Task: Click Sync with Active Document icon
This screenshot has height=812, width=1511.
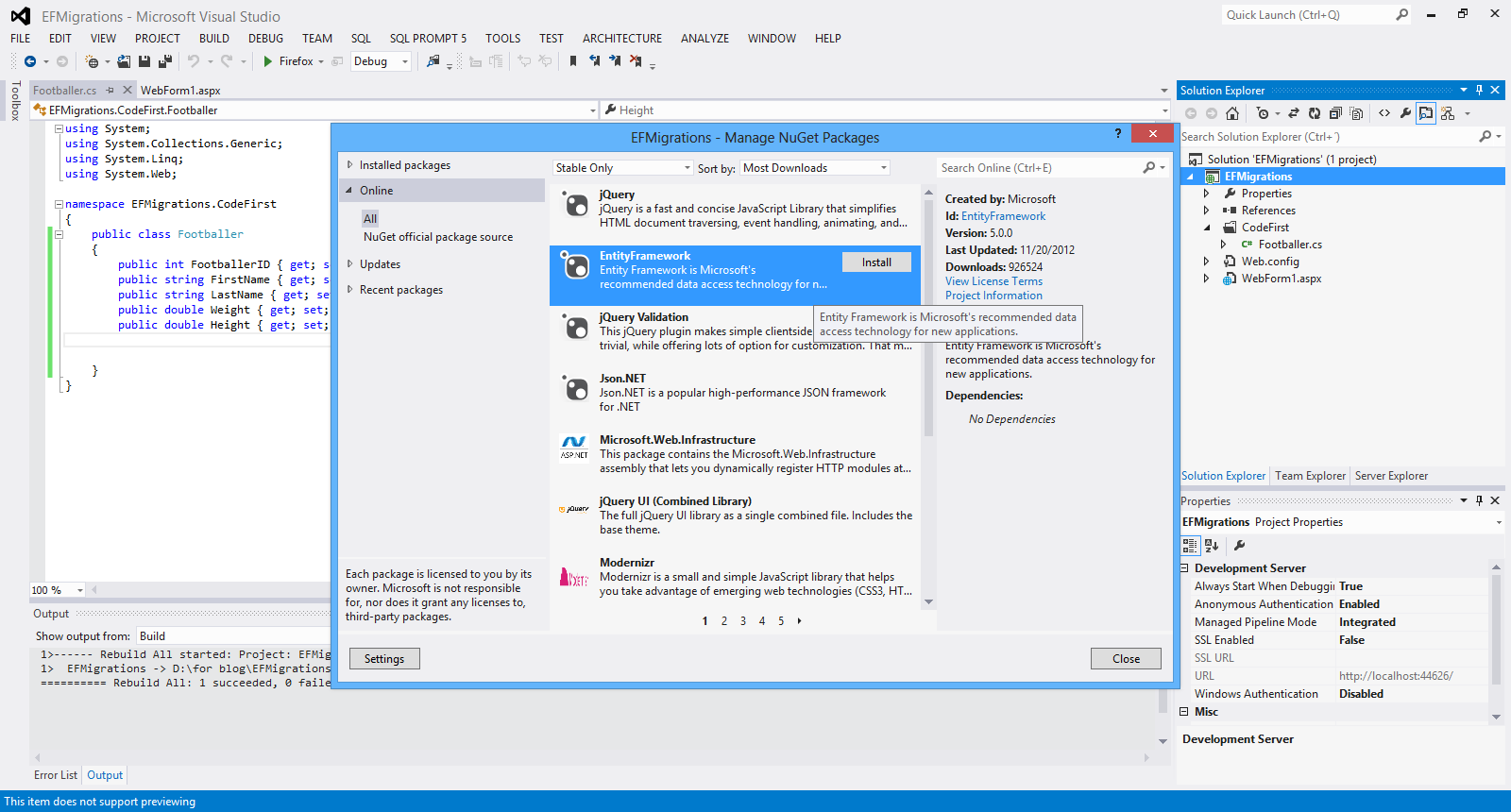Action: tap(1294, 113)
